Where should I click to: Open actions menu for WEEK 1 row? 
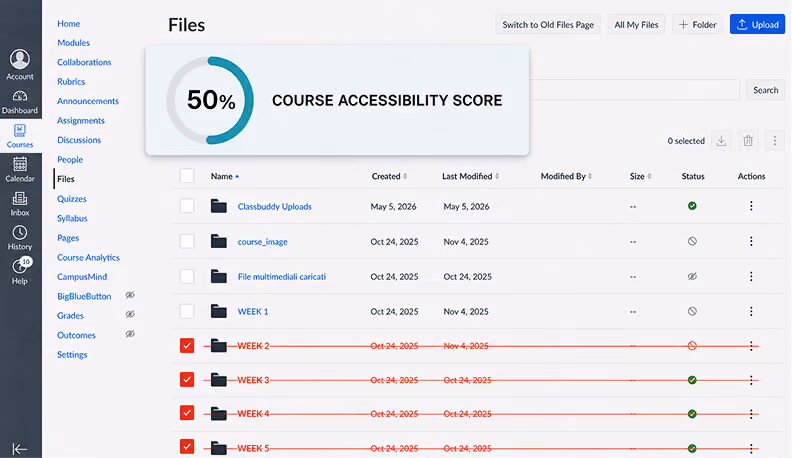coord(751,311)
